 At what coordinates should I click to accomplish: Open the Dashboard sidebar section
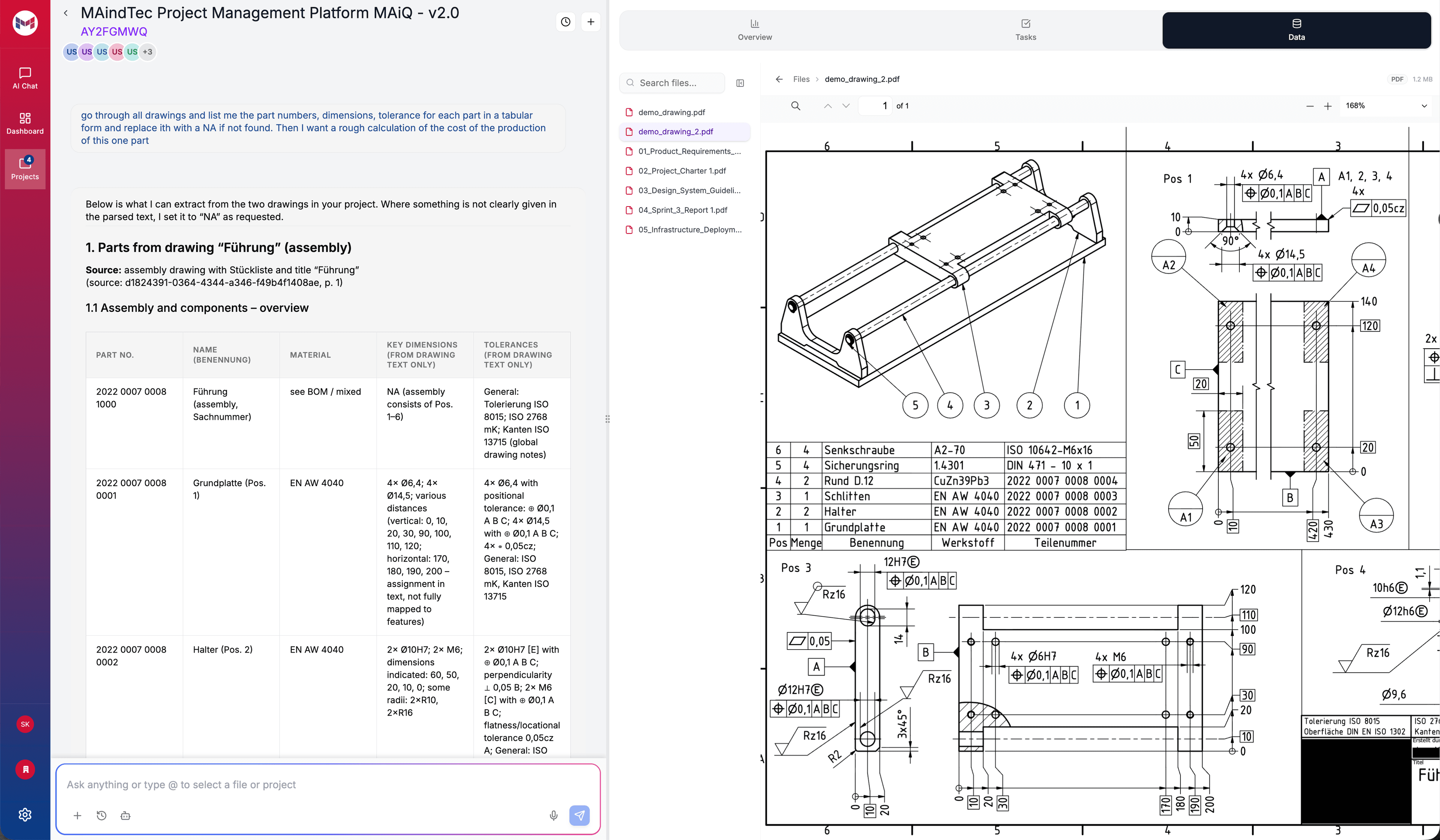pyautogui.click(x=25, y=123)
